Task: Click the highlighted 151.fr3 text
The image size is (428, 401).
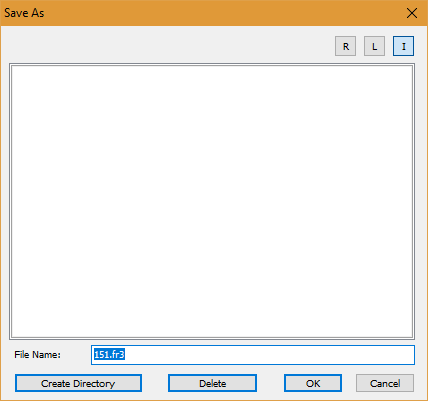Action: (109, 354)
